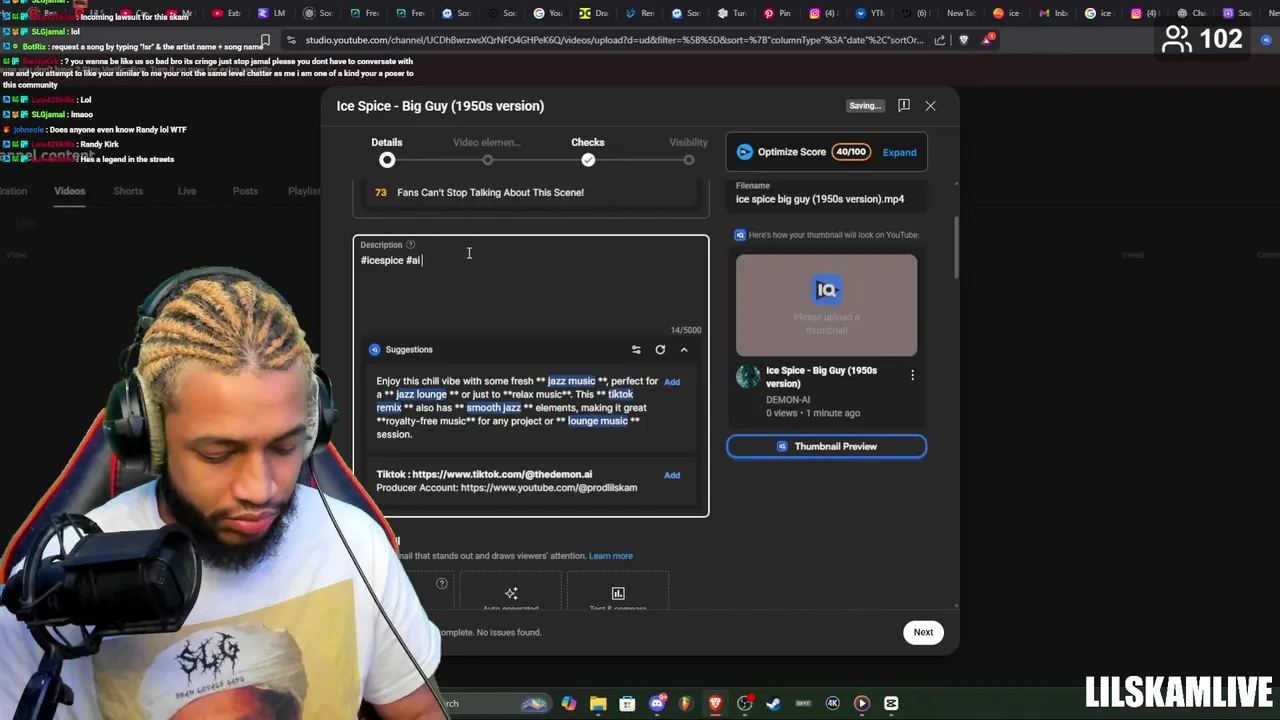The height and width of the screenshot is (720, 1280).
Task: Switch to the New Tab browser tab
Action: pos(960,13)
